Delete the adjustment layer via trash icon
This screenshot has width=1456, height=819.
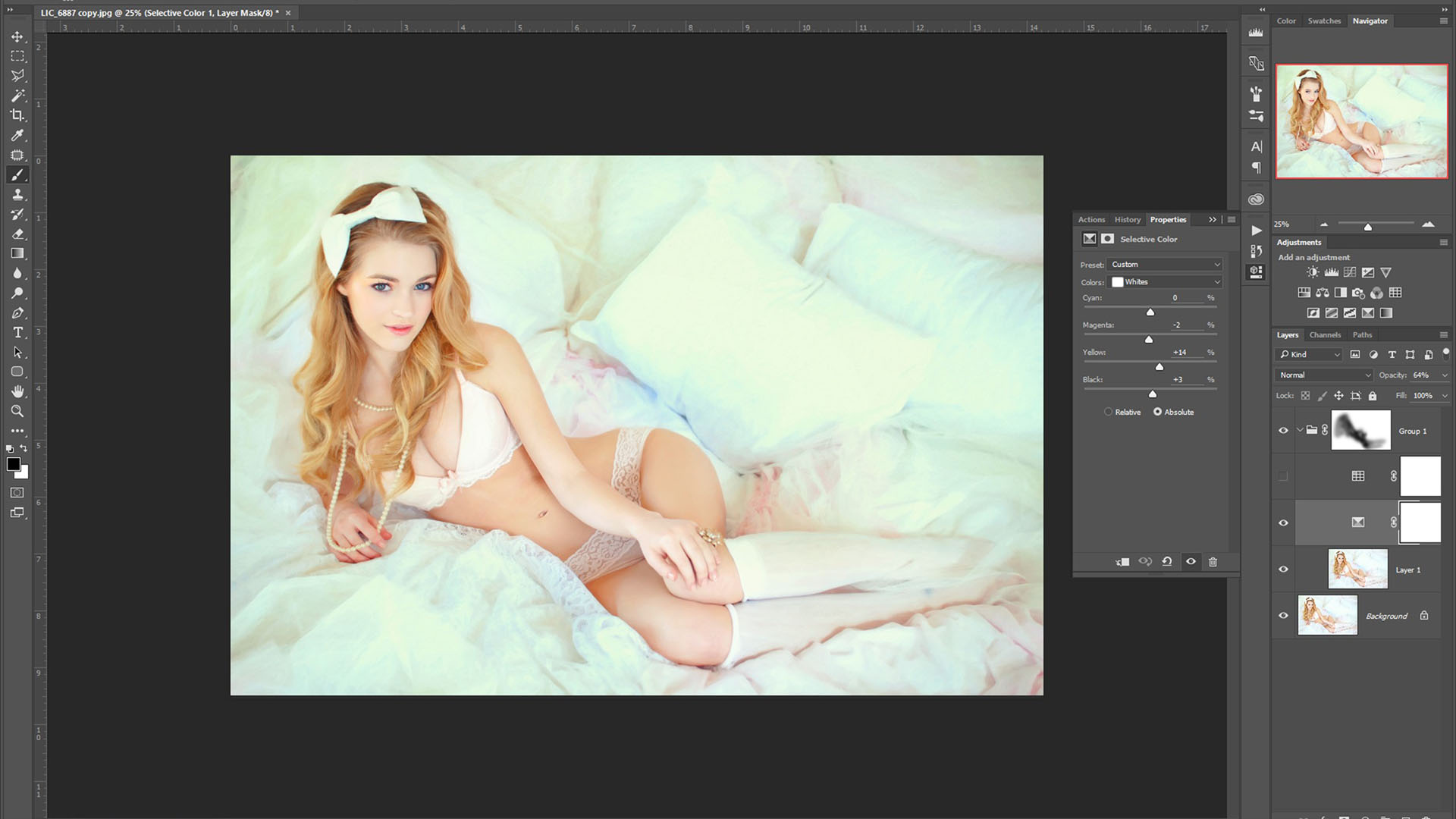pos(1213,562)
